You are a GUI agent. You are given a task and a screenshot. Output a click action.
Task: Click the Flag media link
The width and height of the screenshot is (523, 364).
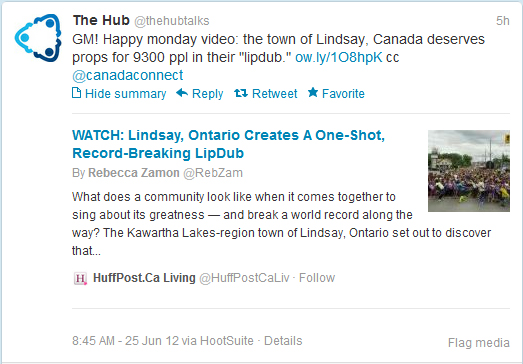point(479,343)
